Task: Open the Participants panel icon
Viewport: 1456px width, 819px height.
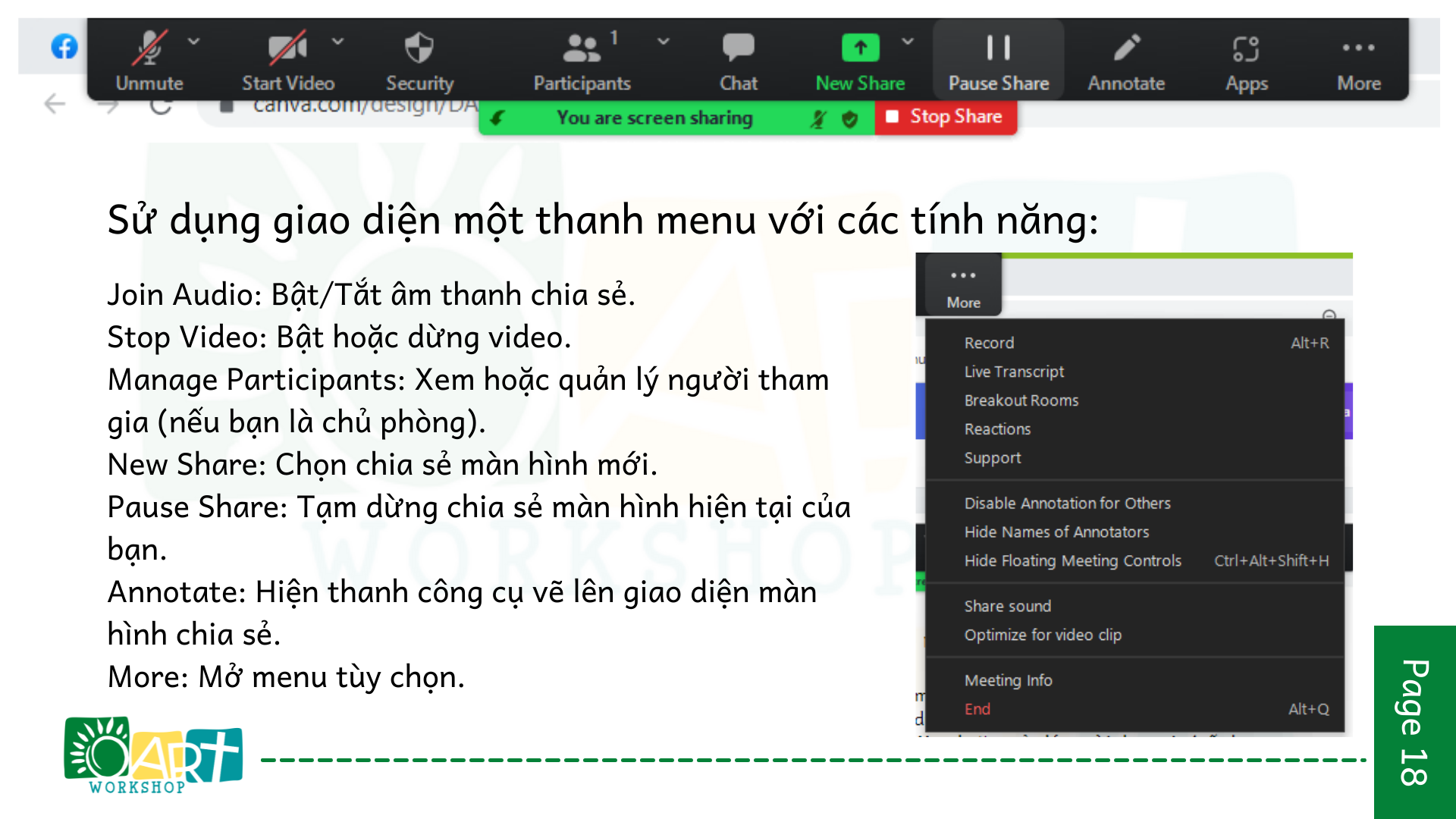Action: click(x=582, y=49)
